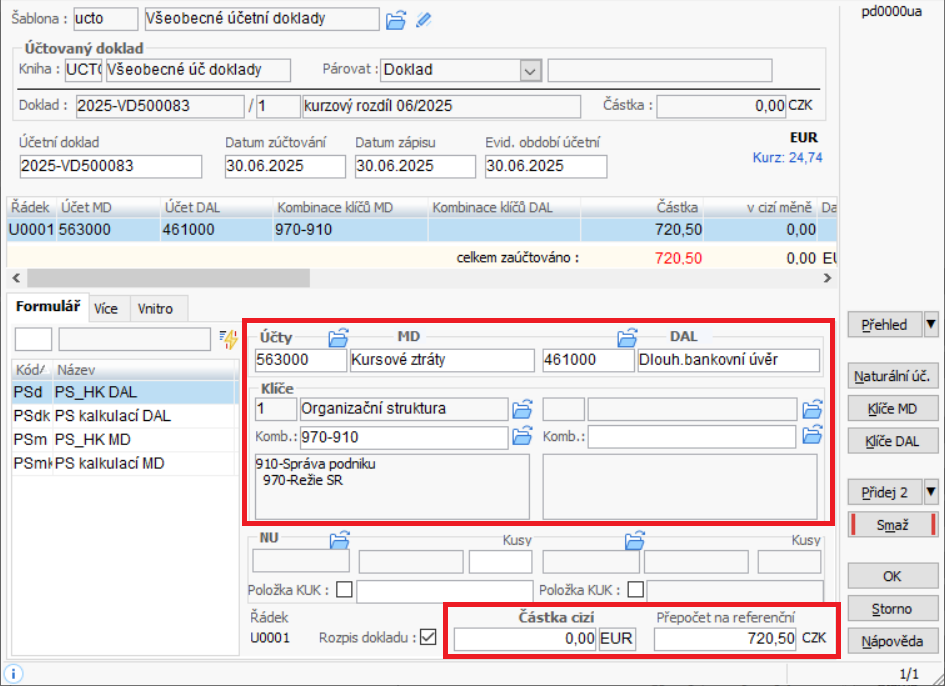Check the left Položka KUK checkbox

point(345,590)
